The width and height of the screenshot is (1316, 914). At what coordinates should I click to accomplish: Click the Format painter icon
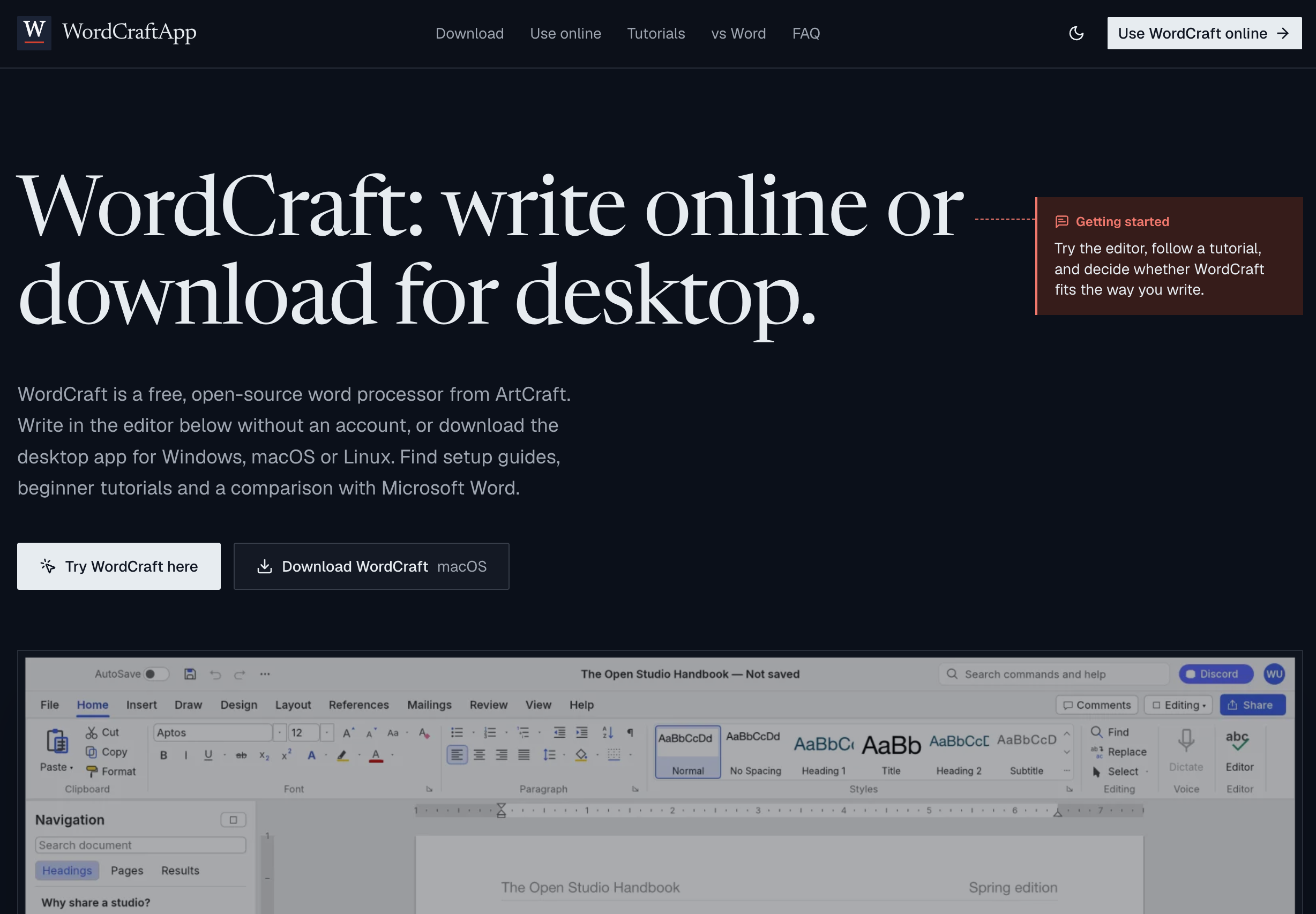[92, 771]
